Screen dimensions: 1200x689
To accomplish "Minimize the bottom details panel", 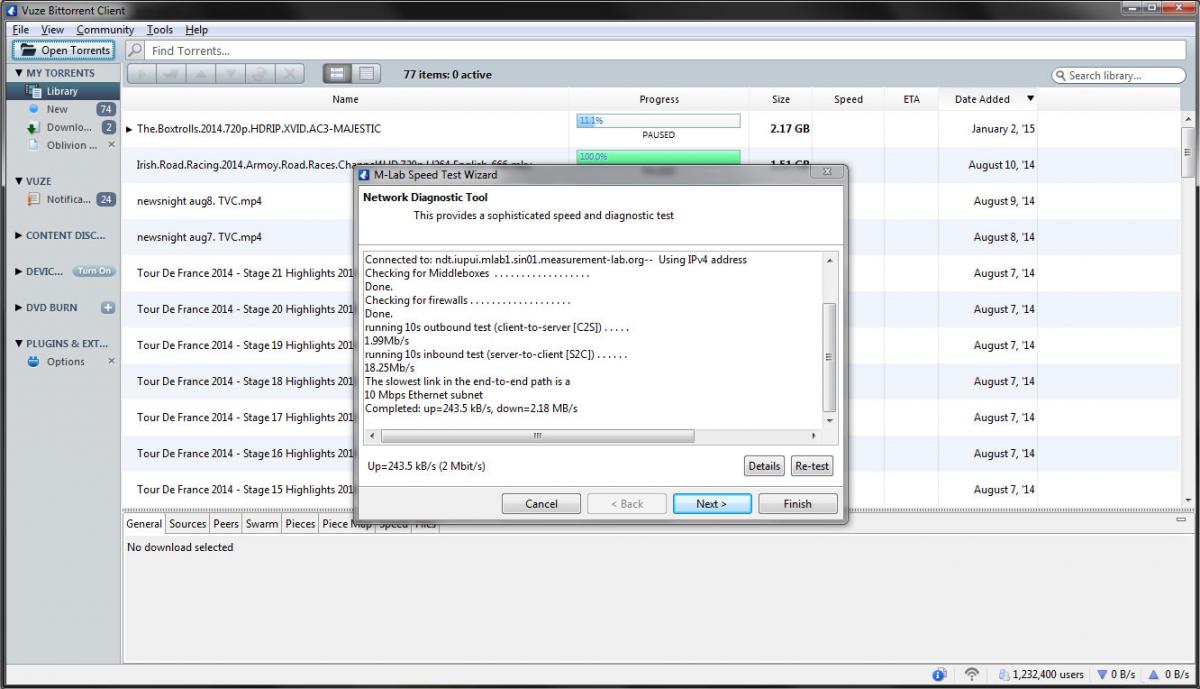I will coord(1181,520).
